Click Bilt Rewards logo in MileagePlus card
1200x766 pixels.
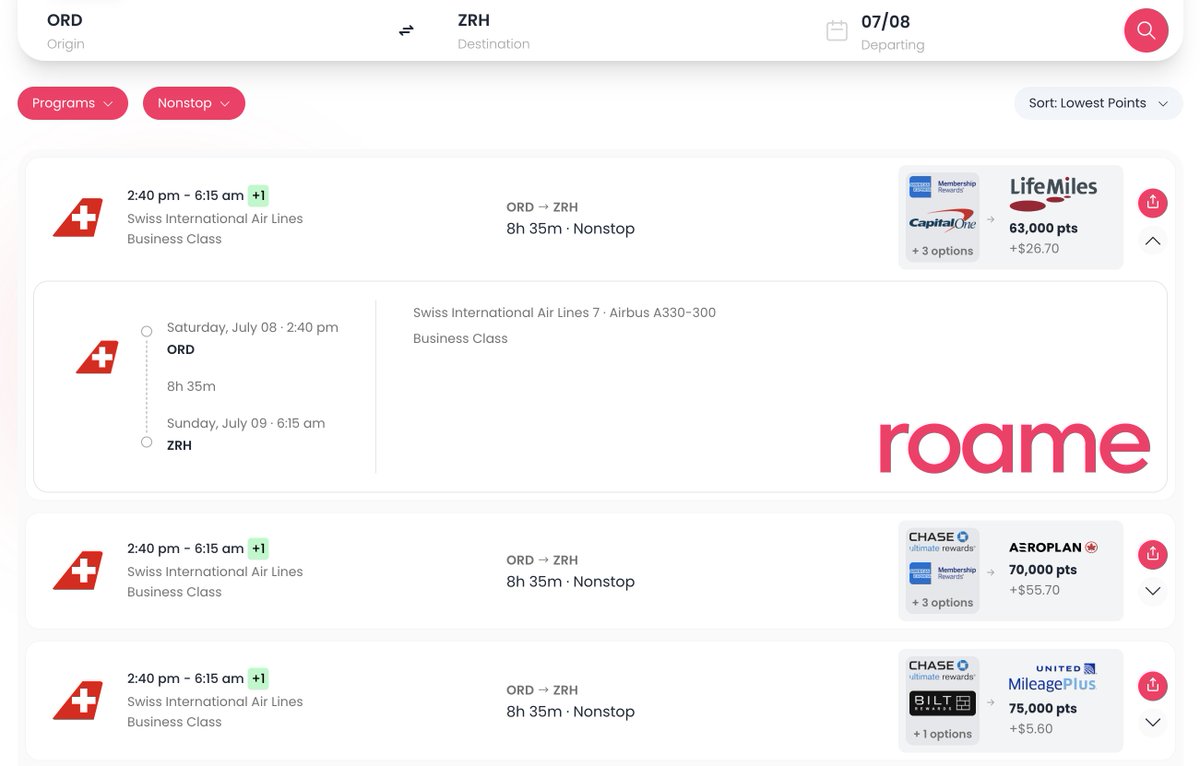[x=942, y=703]
